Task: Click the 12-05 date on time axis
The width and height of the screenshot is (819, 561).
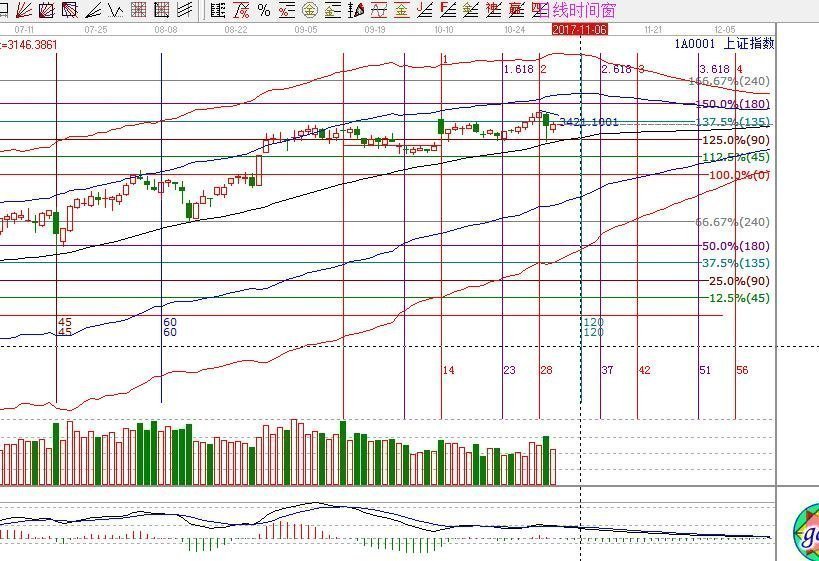Action: [x=724, y=30]
